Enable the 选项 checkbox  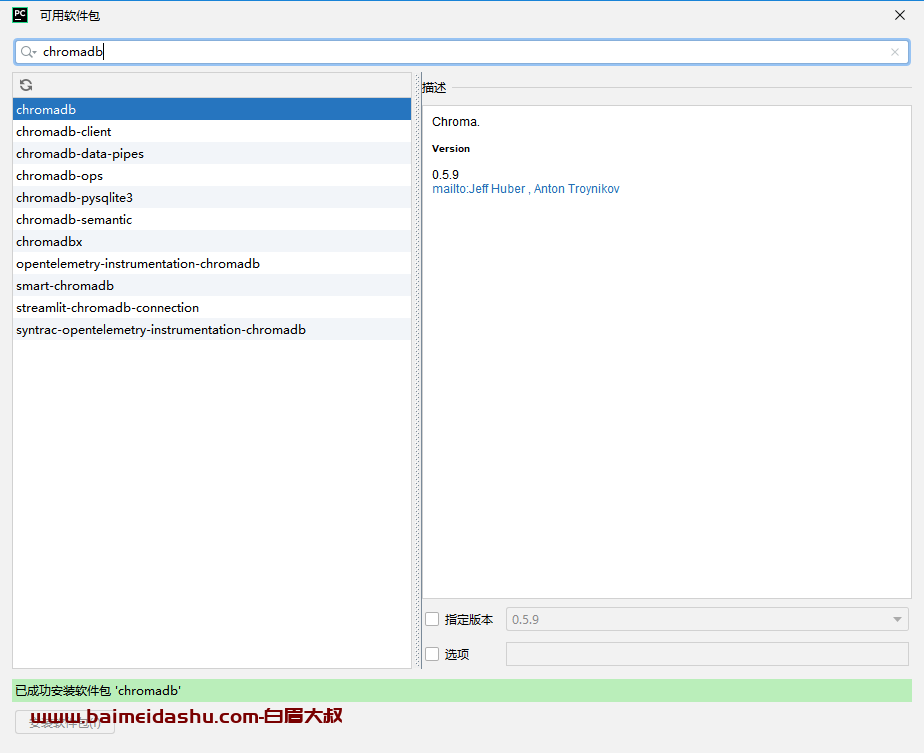(432, 654)
